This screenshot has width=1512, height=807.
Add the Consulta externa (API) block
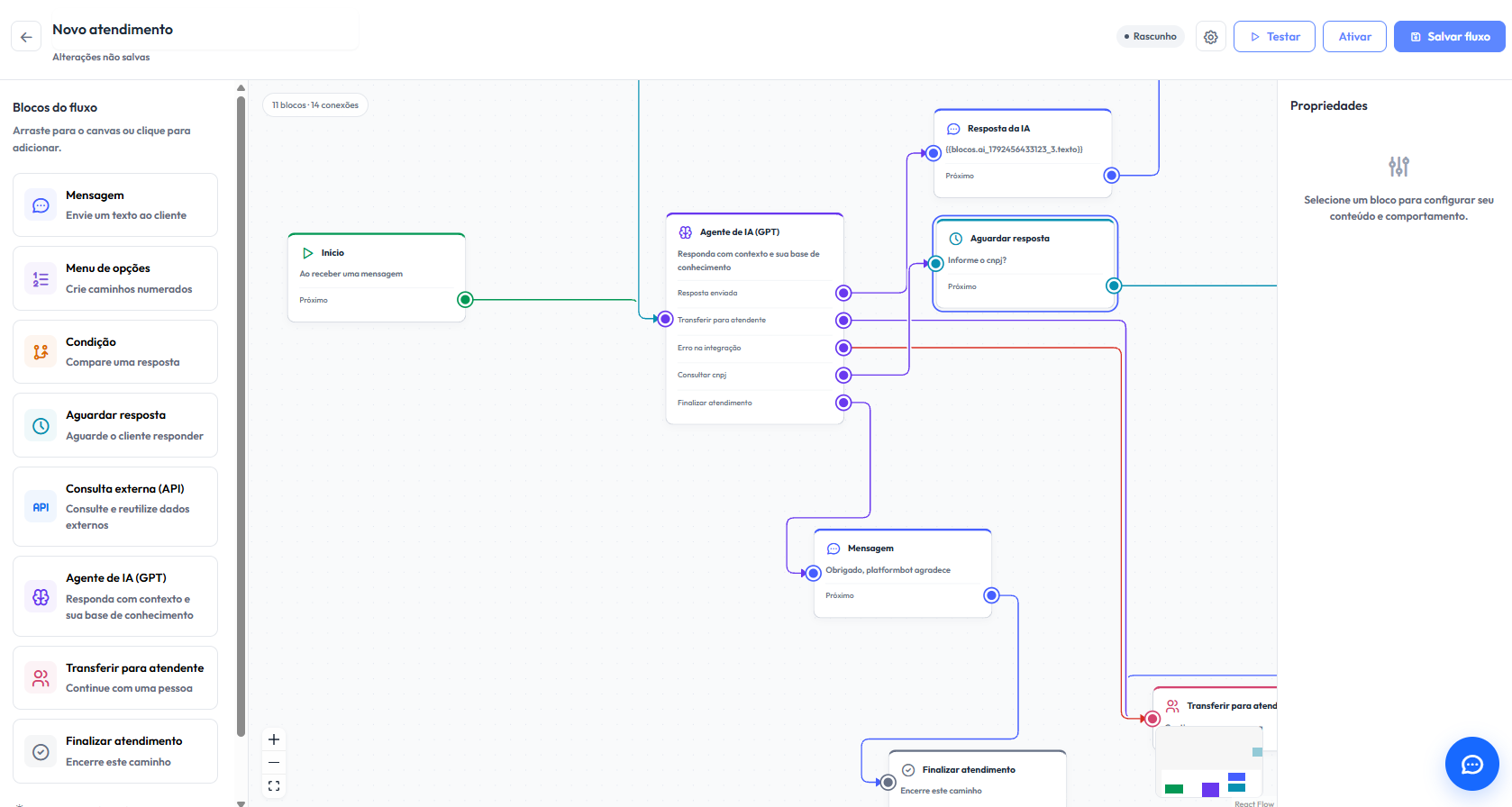115,506
